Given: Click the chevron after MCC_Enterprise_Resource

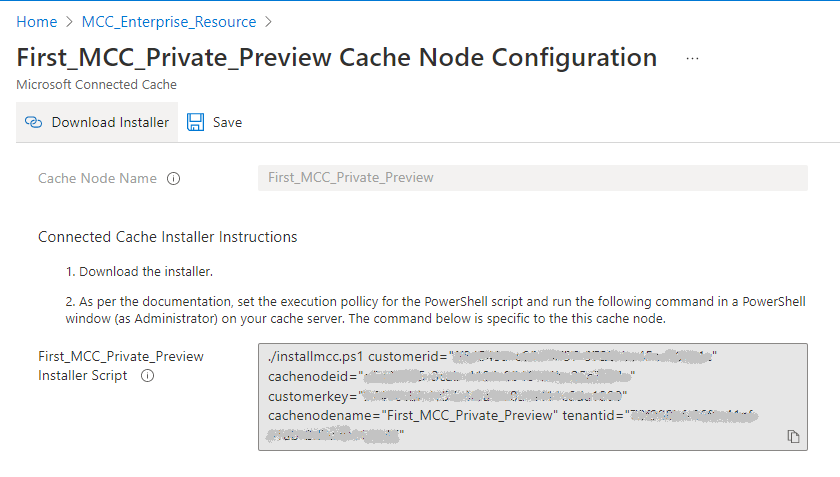Looking at the screenshot, I should (x=269, y=22).
